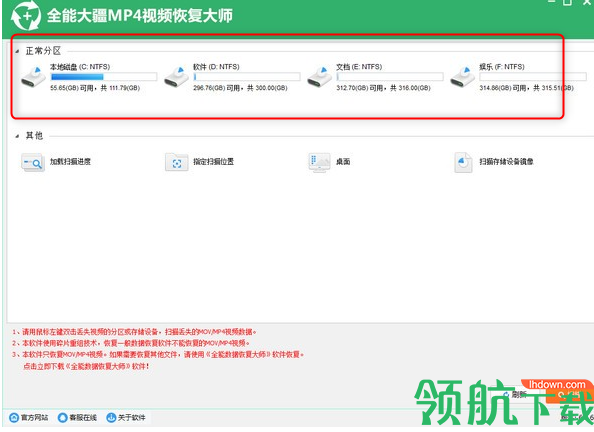The width and height of the screenshot is (594, 432).
Task: Open 指定扫描位置 folder icon
Action: (177, 163)
